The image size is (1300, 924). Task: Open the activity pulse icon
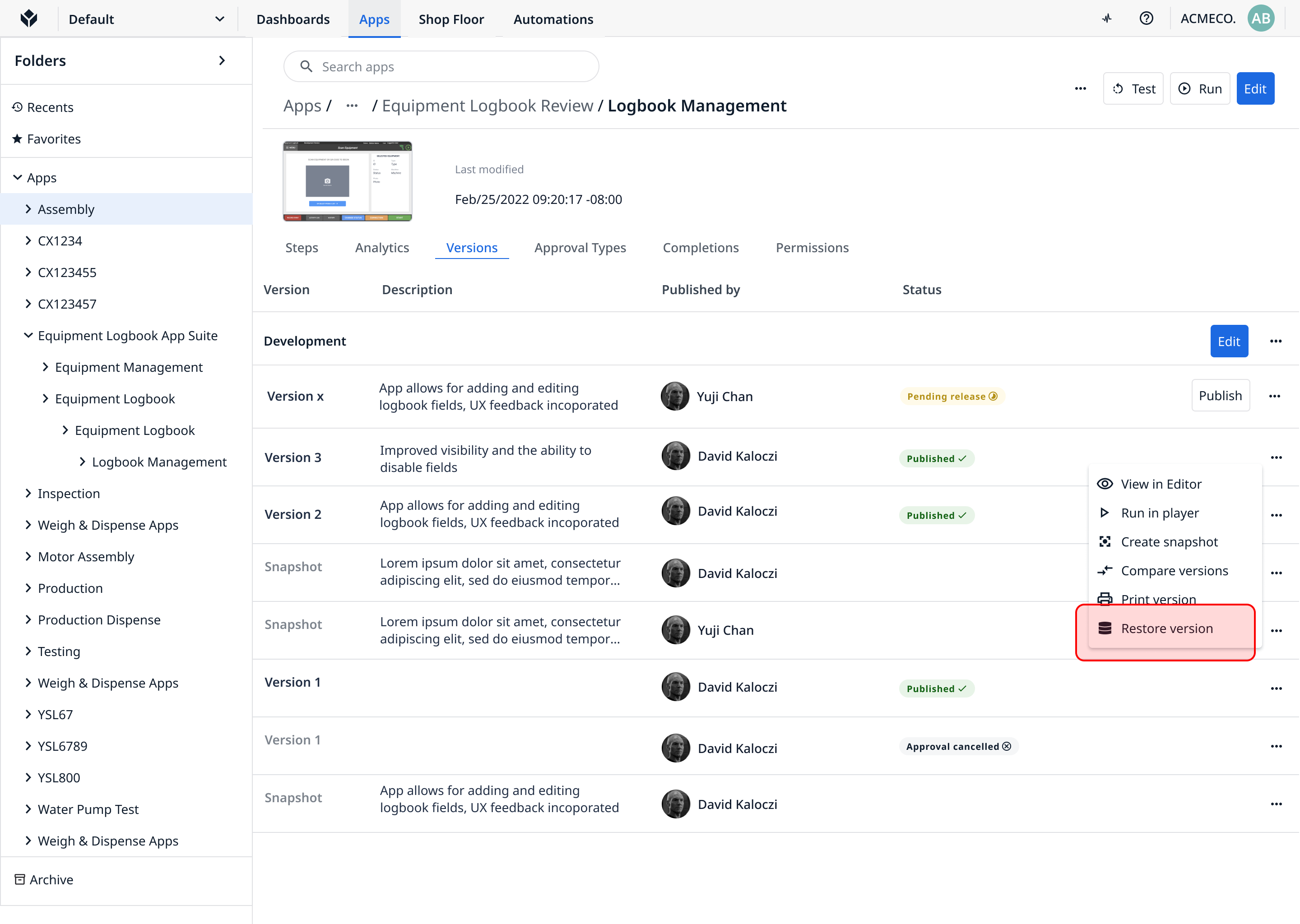(x=1106, y=19)
